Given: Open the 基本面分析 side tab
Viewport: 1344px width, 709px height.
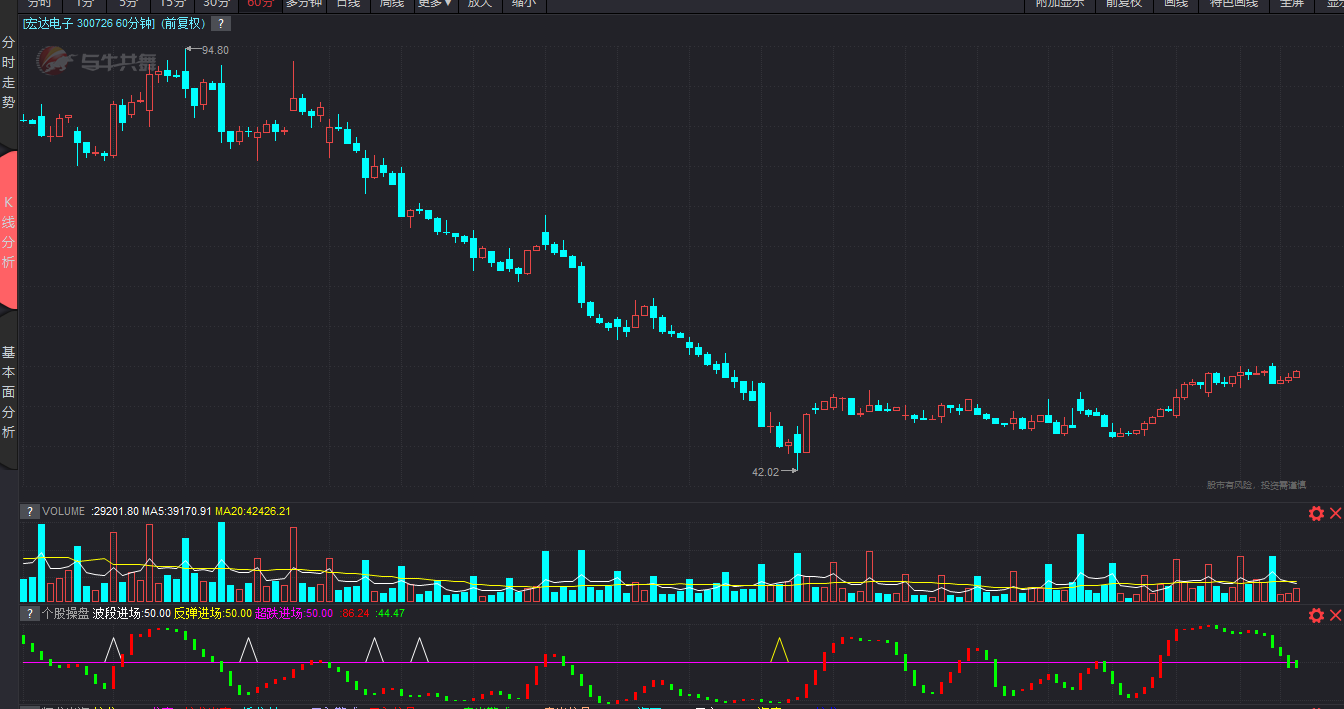Looking at the screenshot, I should 8,392.
